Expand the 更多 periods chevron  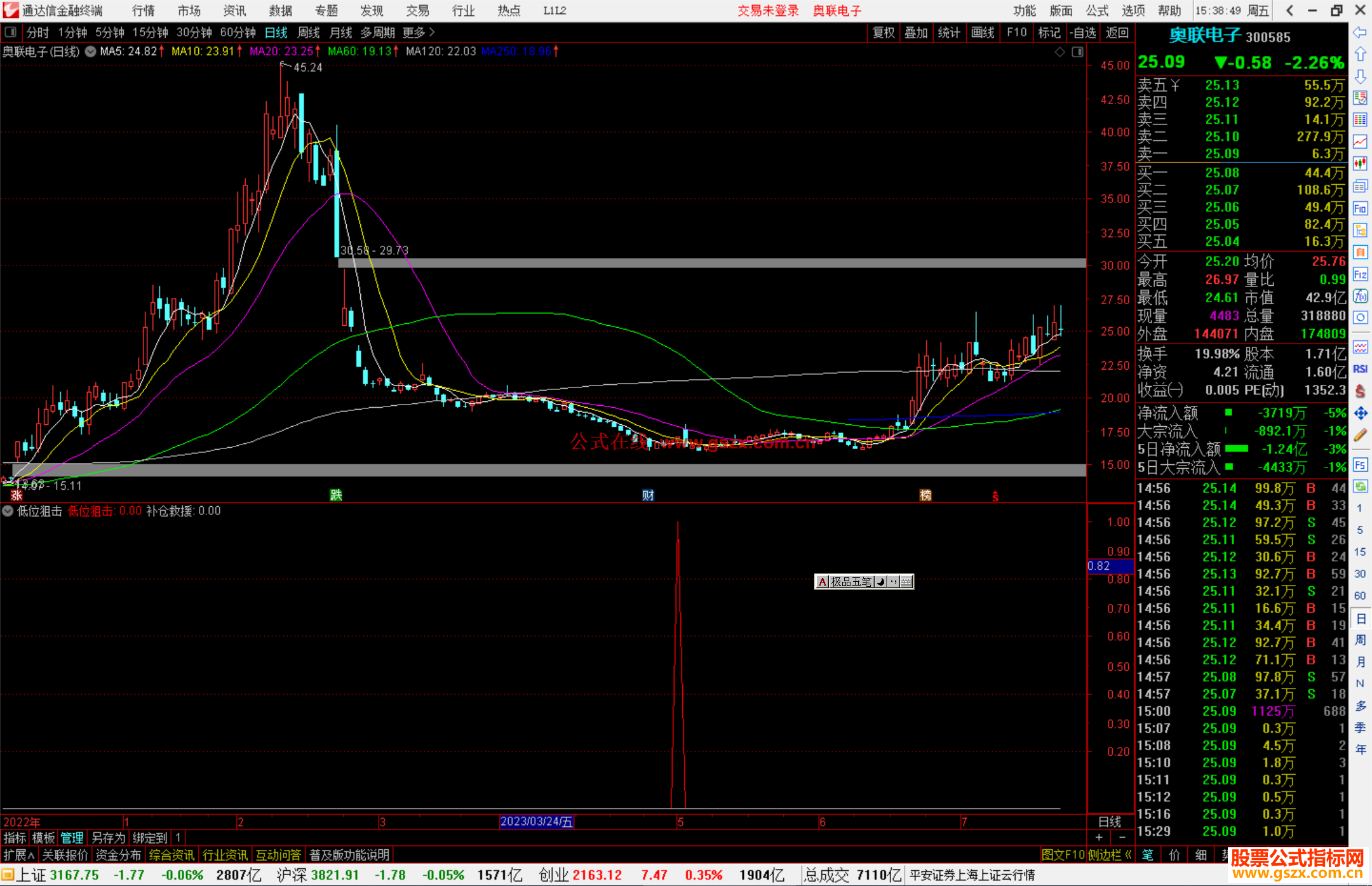point(432,32)
